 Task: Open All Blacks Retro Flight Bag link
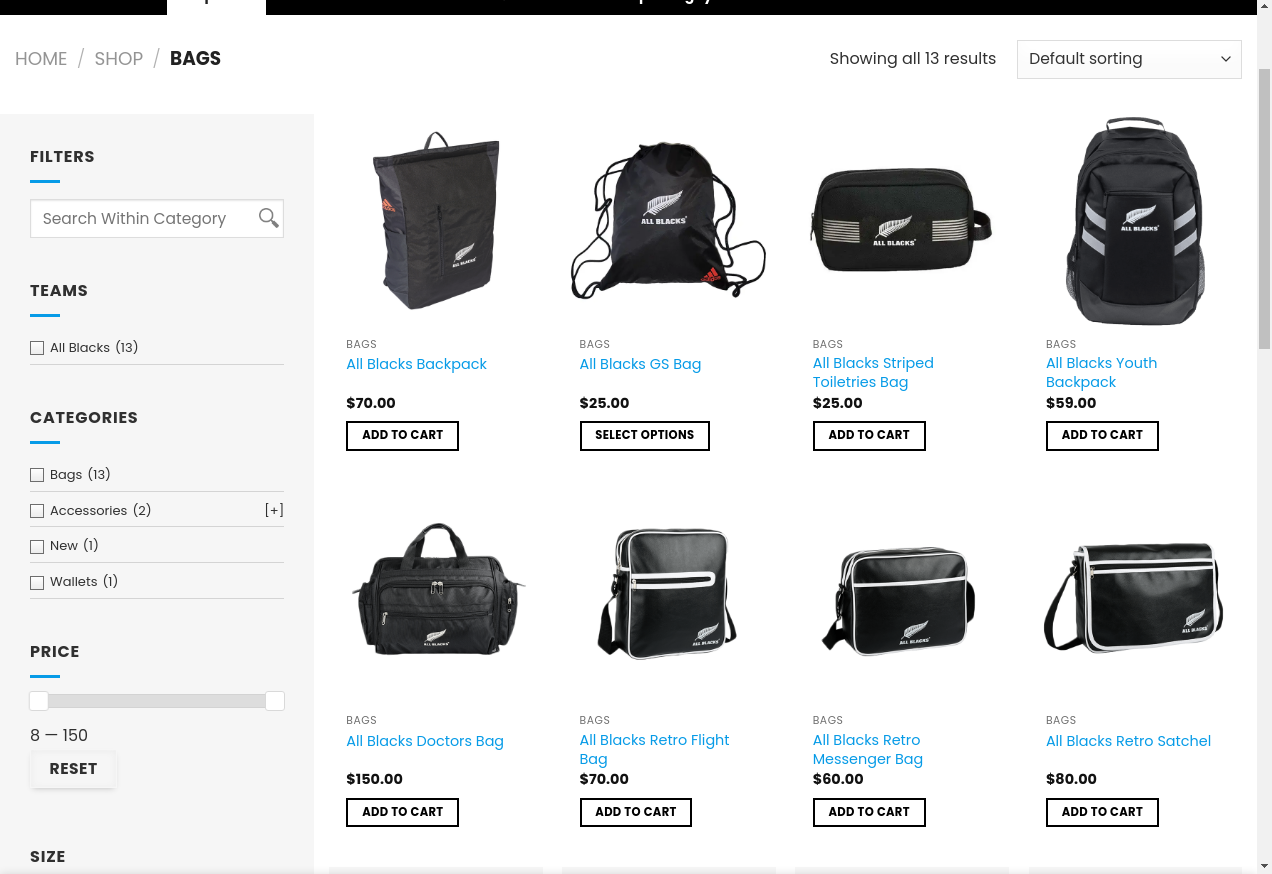(654, 749)
